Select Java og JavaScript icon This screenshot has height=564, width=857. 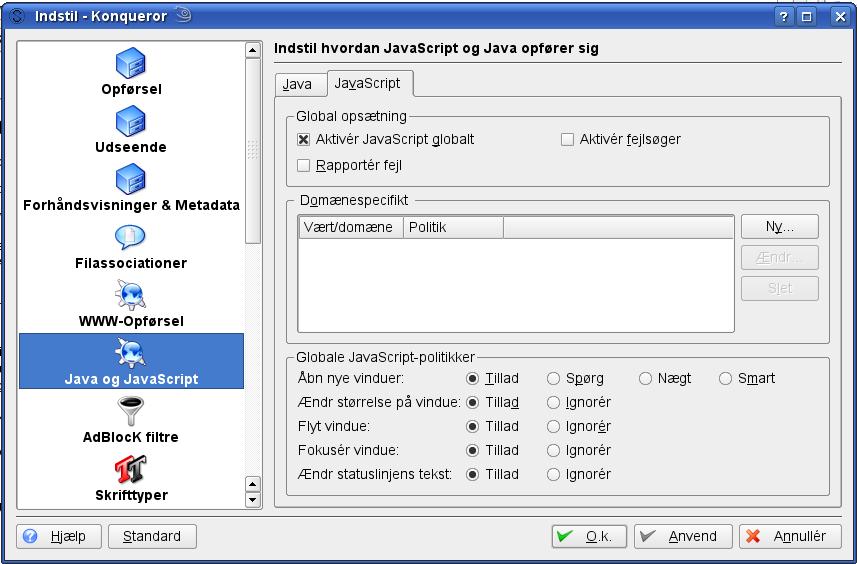131,353
